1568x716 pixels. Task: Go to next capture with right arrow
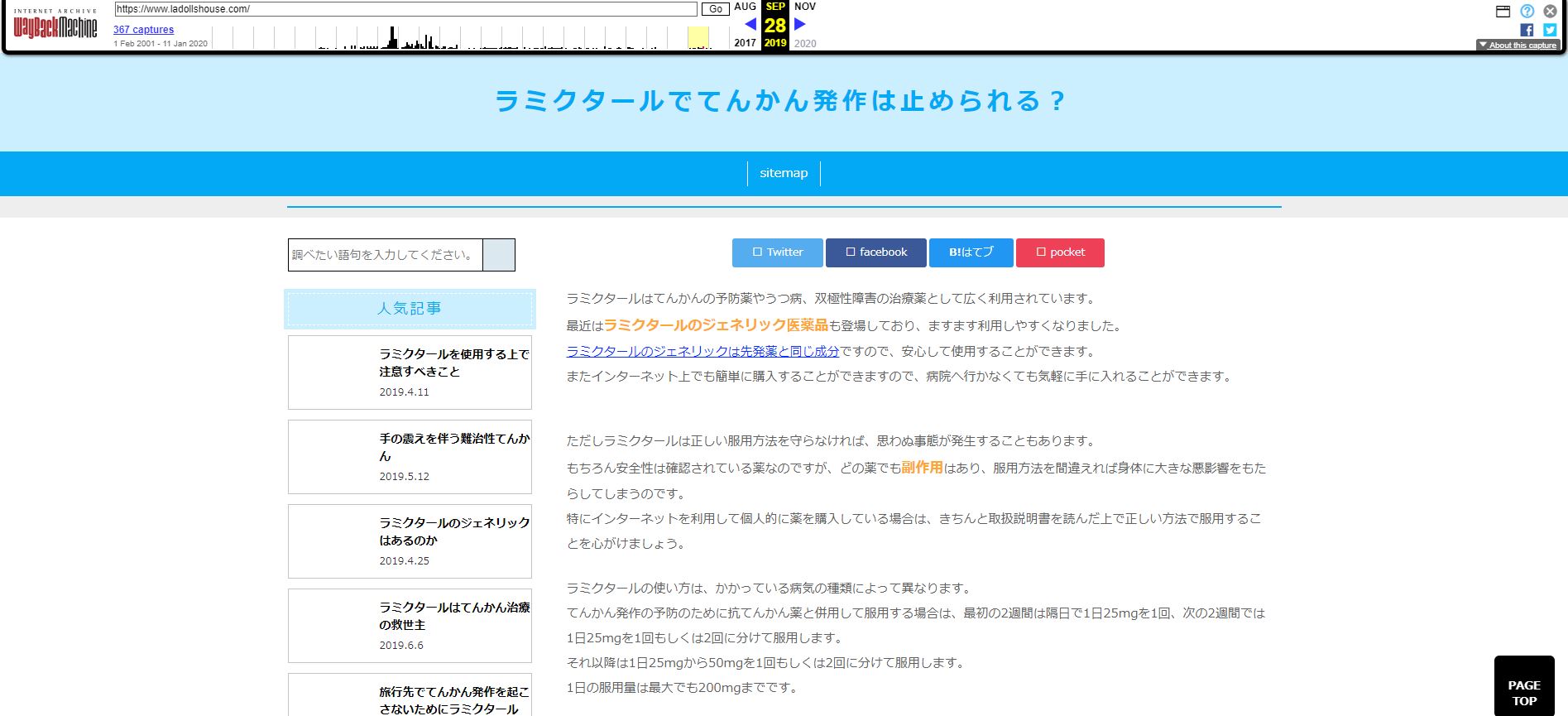[x=800, y=24]
